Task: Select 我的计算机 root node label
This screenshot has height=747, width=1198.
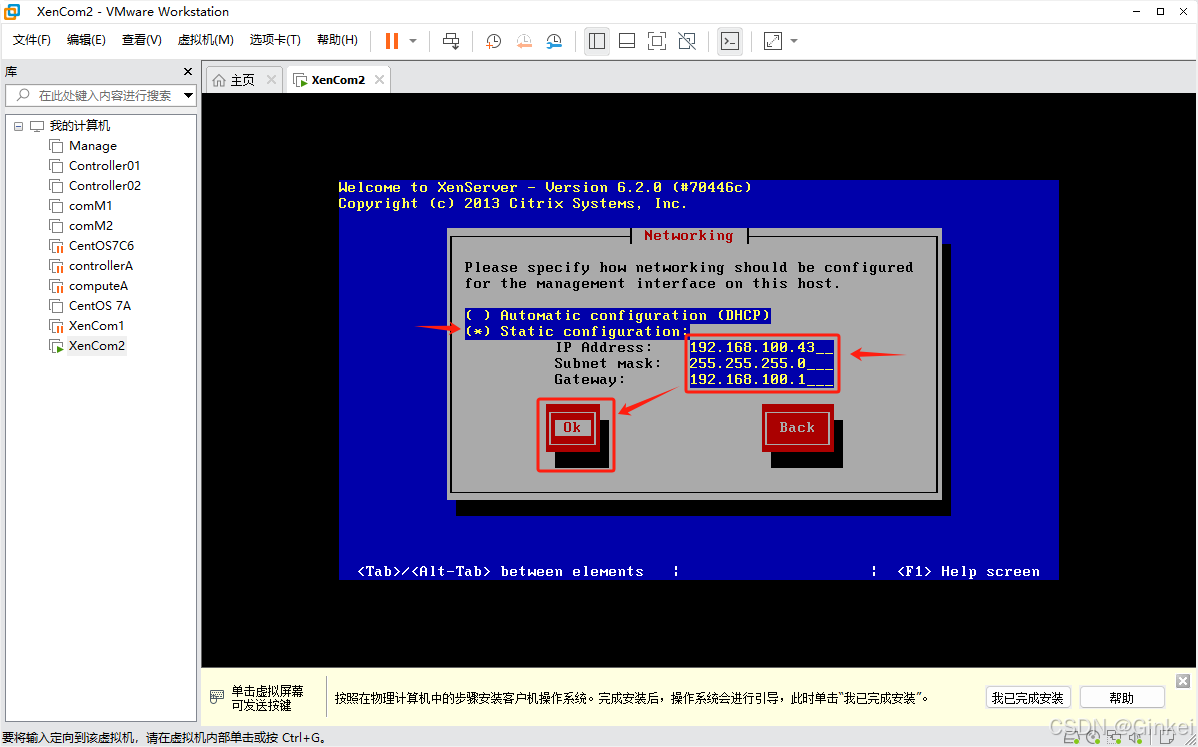Action: point(79,126)
